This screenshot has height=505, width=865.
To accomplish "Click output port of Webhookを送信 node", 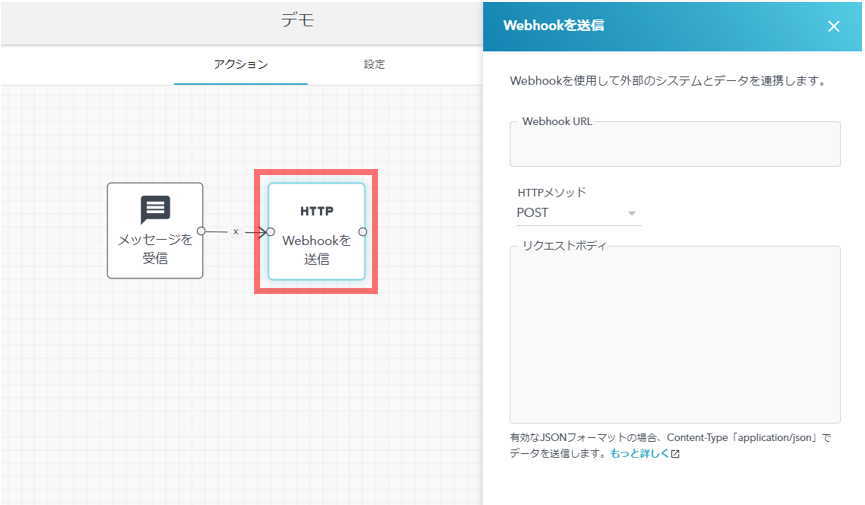I will [x=362, y=232].
